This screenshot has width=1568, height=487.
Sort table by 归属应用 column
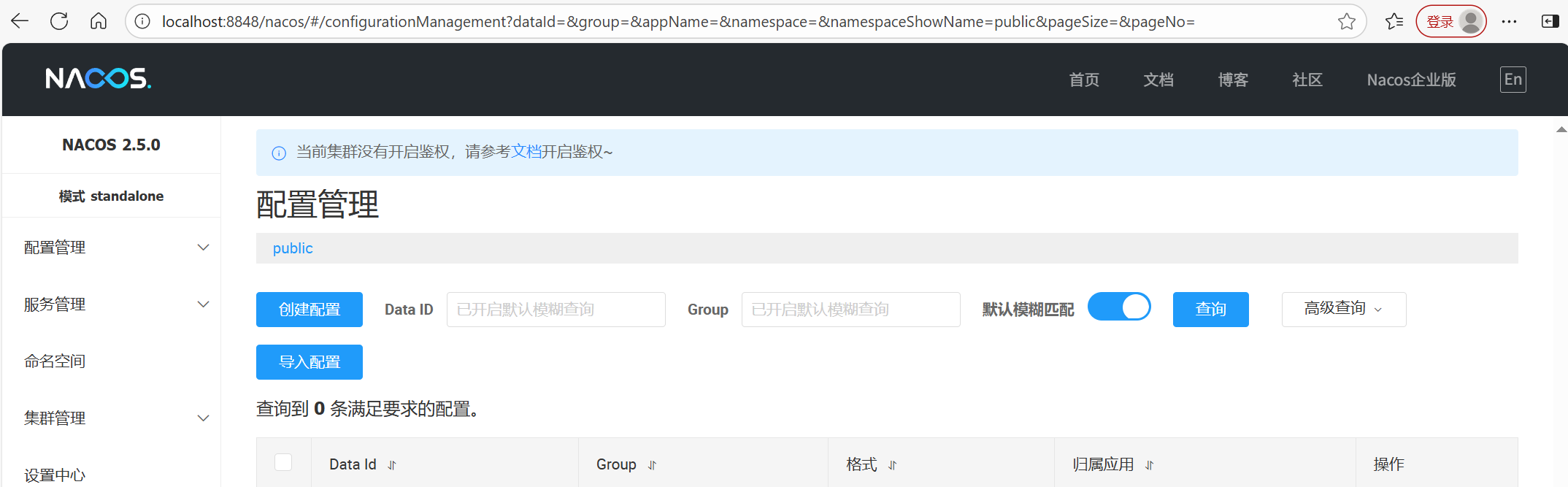(x=1150, y=465)
